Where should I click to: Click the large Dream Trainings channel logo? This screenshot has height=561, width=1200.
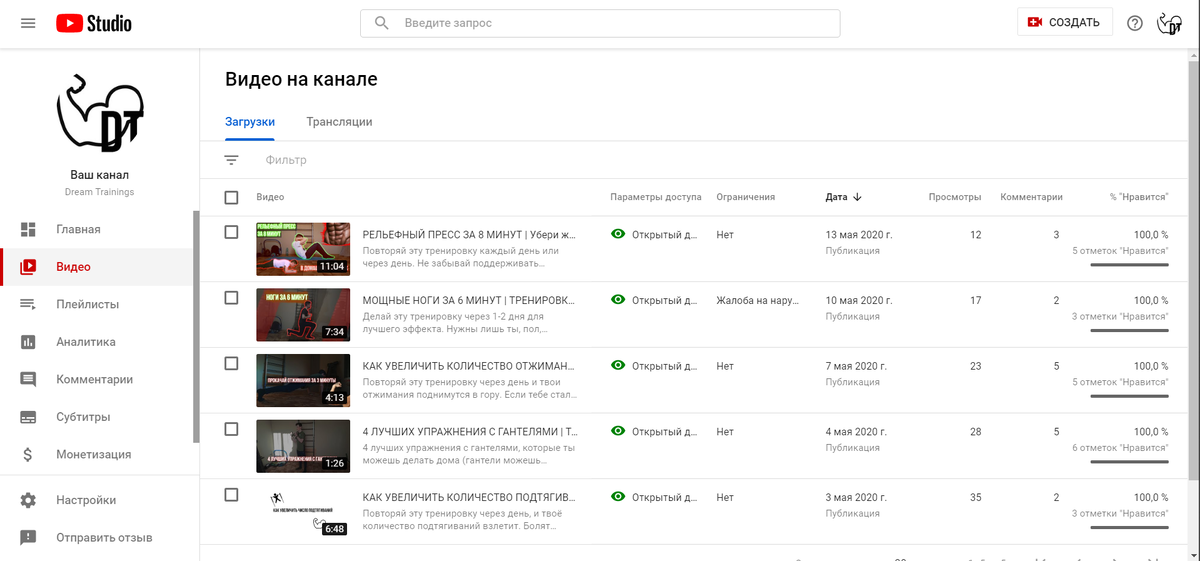(x=100, y=111)
